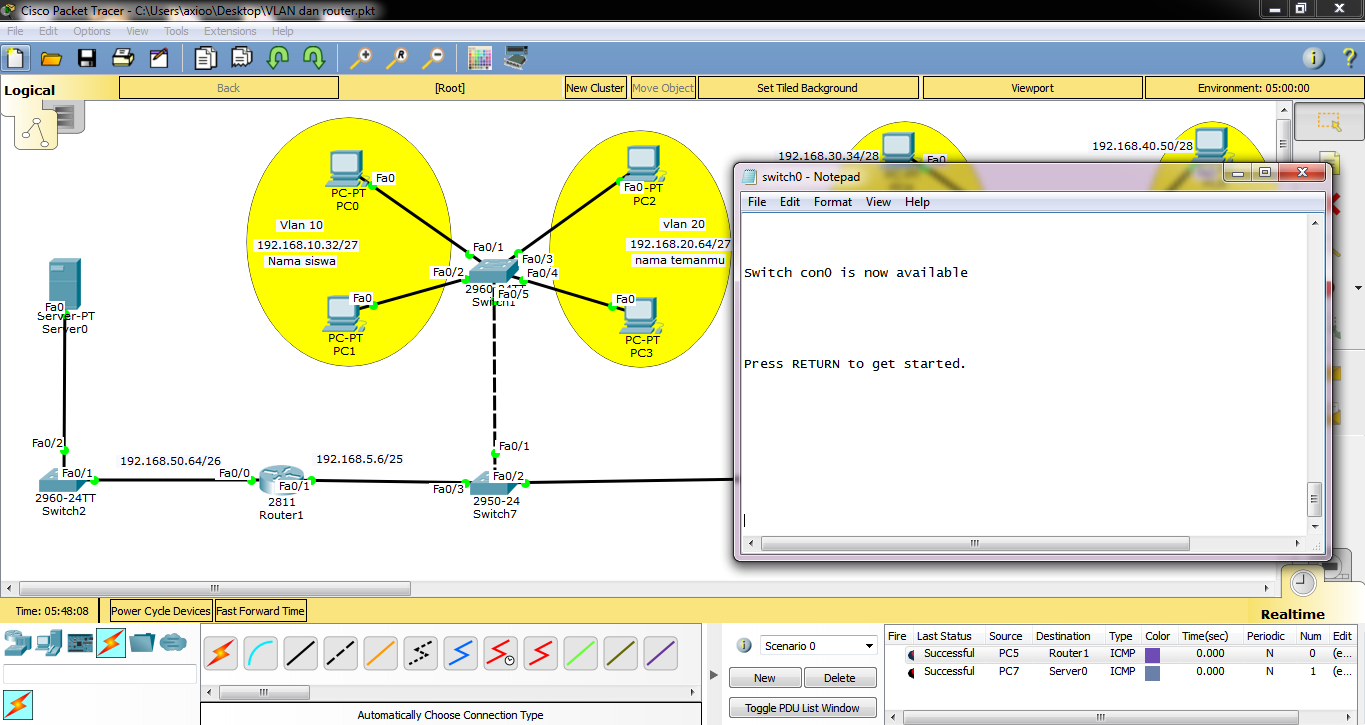
Task: Open the Activity Wizard icon
Action: (x=159, y=57)
